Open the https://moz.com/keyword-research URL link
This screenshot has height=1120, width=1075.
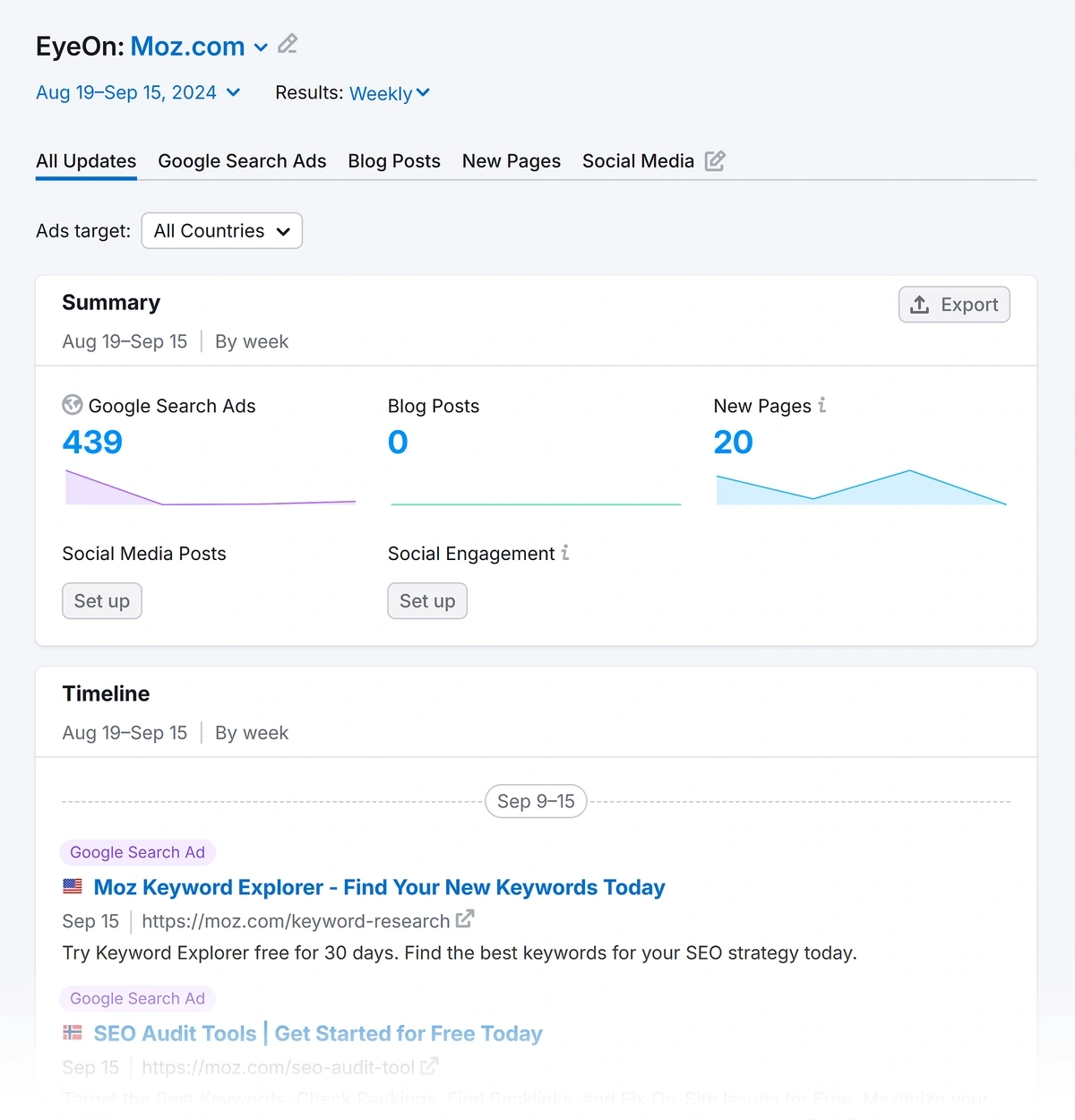click(x=296, y=921)
